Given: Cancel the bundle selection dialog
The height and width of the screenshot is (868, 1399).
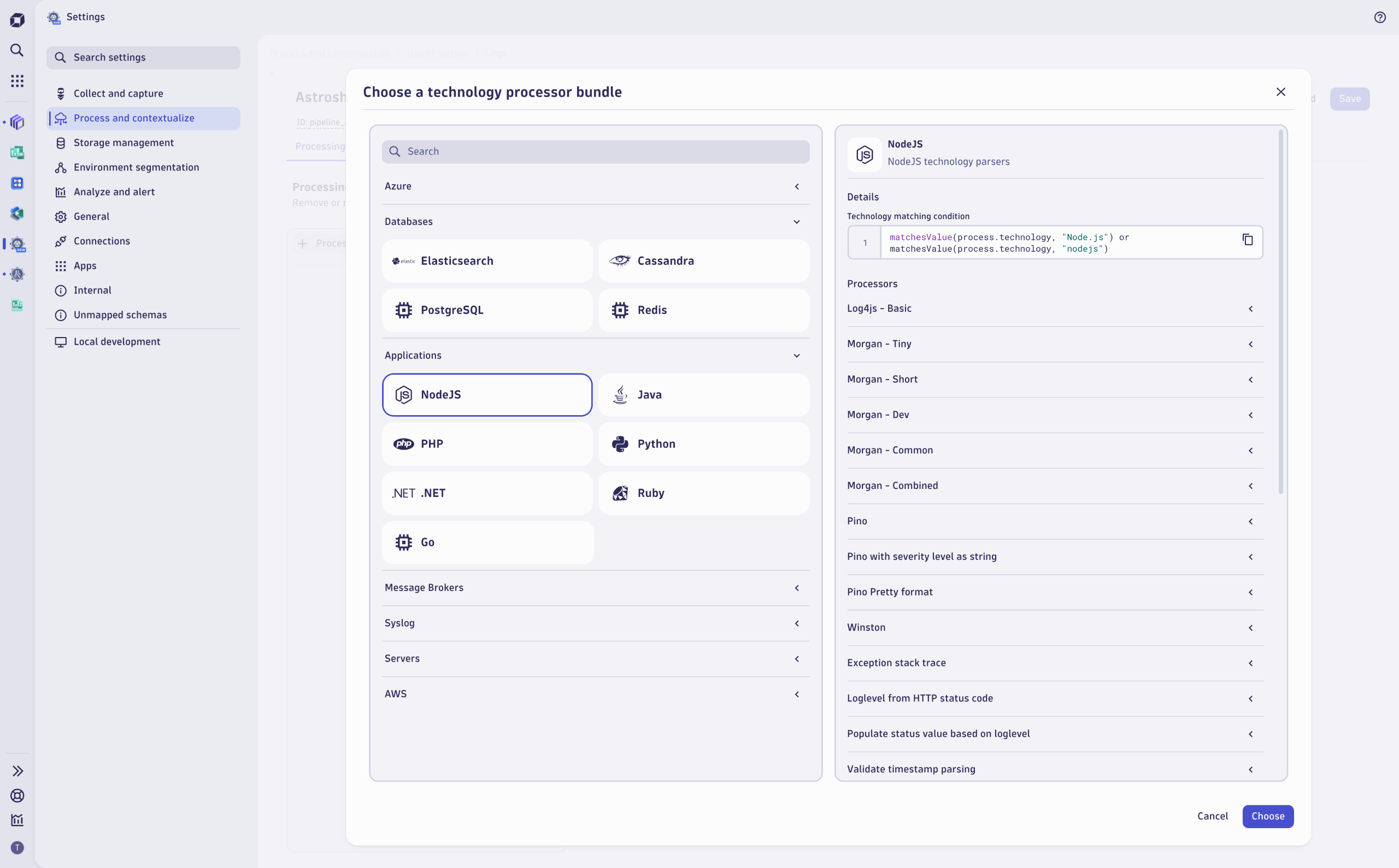Looking at the screenshot, I should tap(1212, 816).
